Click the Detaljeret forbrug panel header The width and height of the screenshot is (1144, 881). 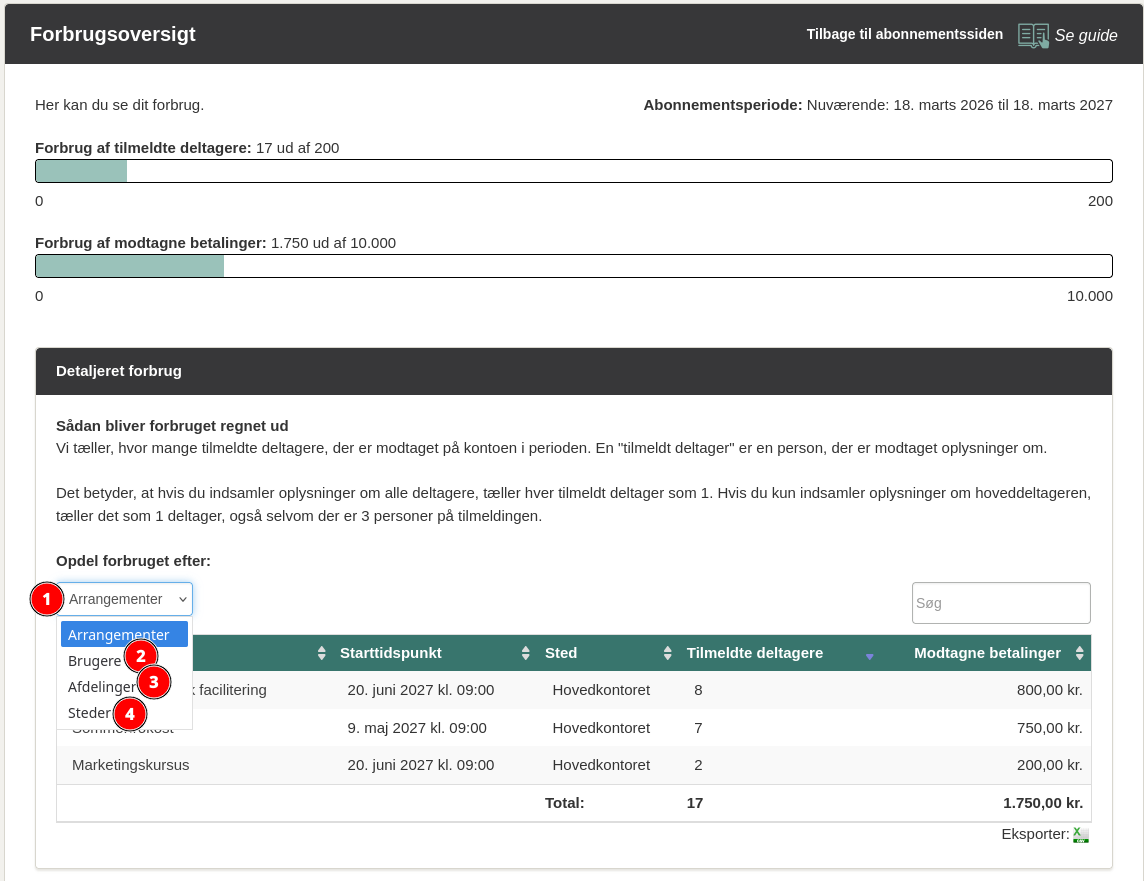[573, 371]
